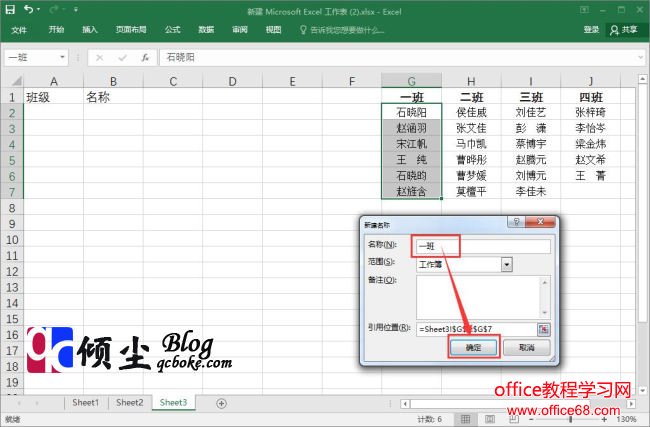Image resolution: width=650 pixels, height=427 pixels.
Task: Click the 名称 name field in dialog
Action: point(483,246)
